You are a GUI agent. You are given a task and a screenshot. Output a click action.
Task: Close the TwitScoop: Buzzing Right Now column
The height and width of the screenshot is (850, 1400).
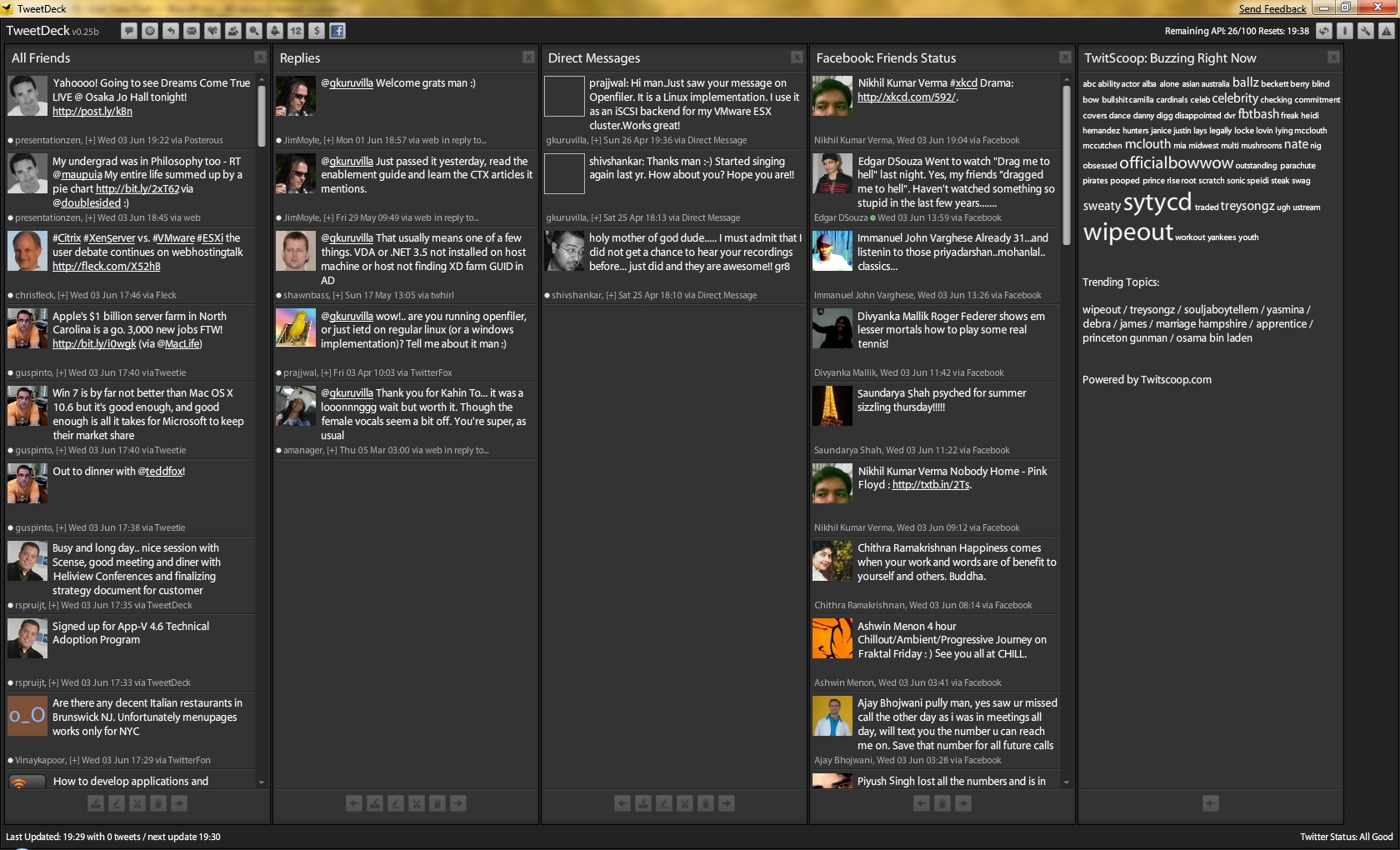coord(1333,57)
